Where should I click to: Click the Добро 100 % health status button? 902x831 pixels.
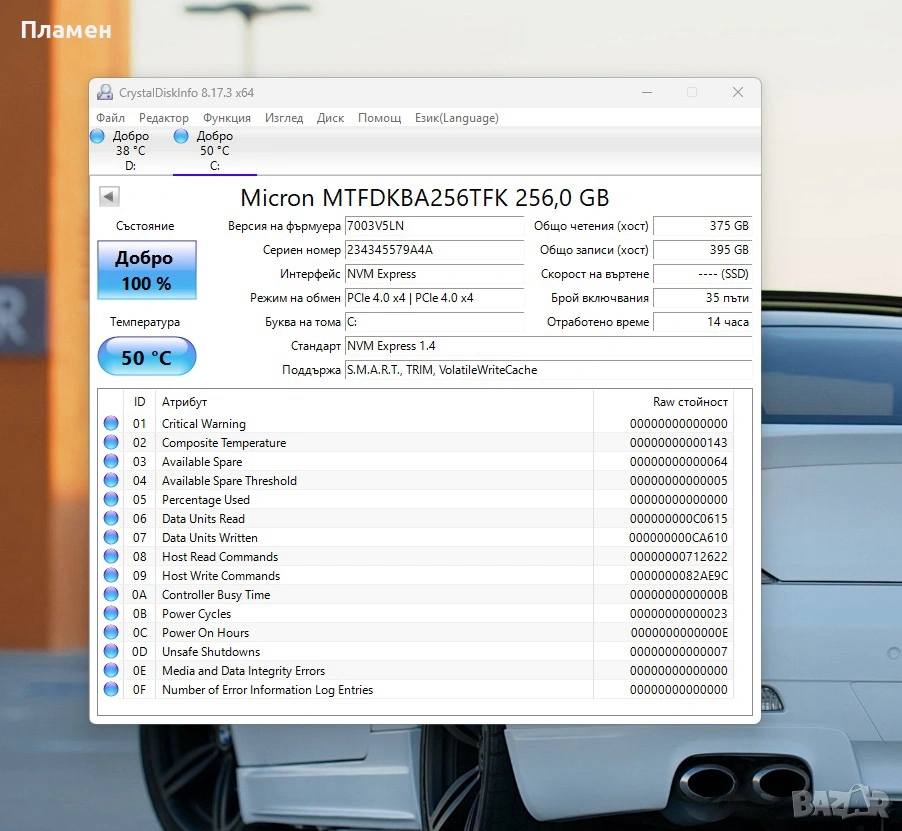(147, 270)
